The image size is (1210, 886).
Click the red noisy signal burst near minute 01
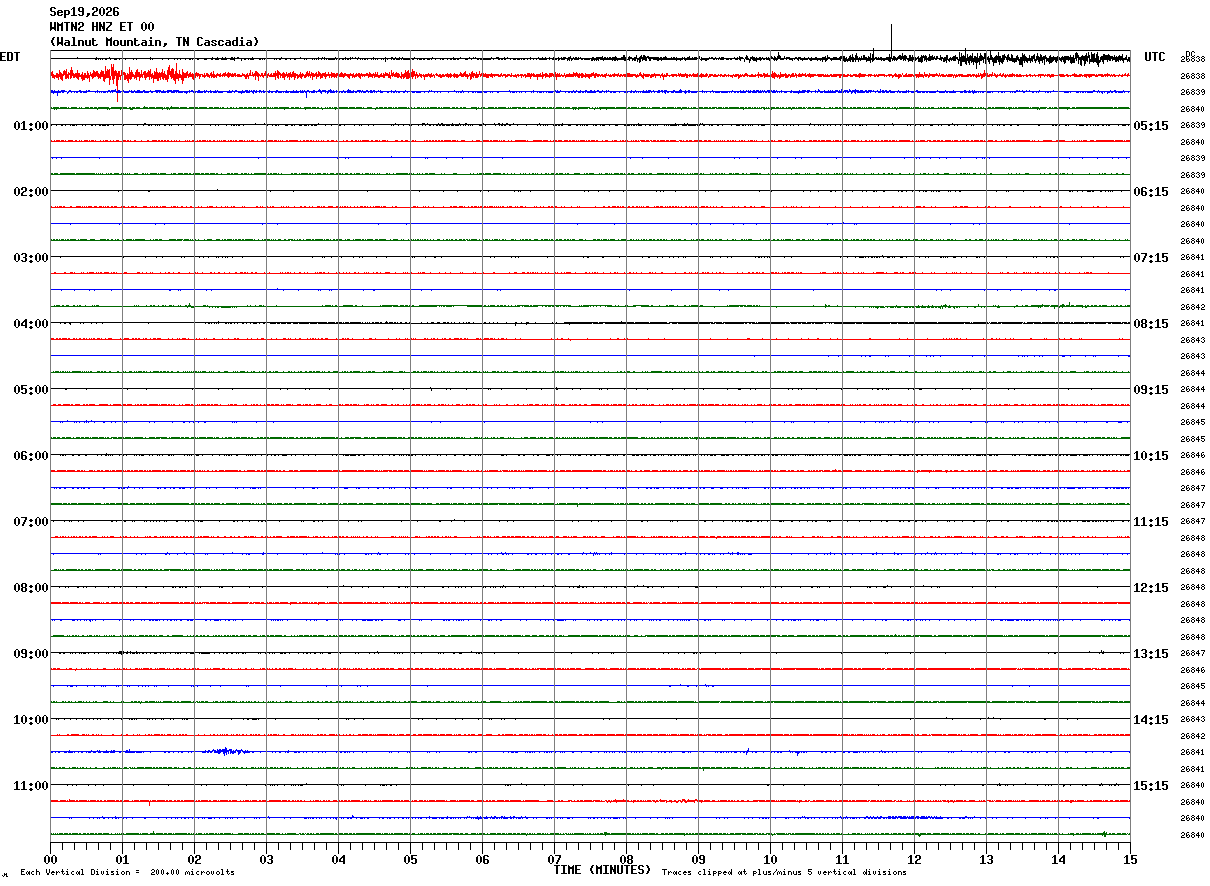point(120,75)
